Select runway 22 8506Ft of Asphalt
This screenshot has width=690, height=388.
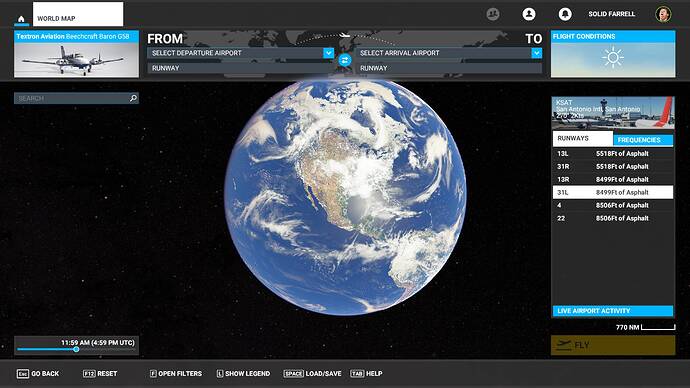click(613, 218)
